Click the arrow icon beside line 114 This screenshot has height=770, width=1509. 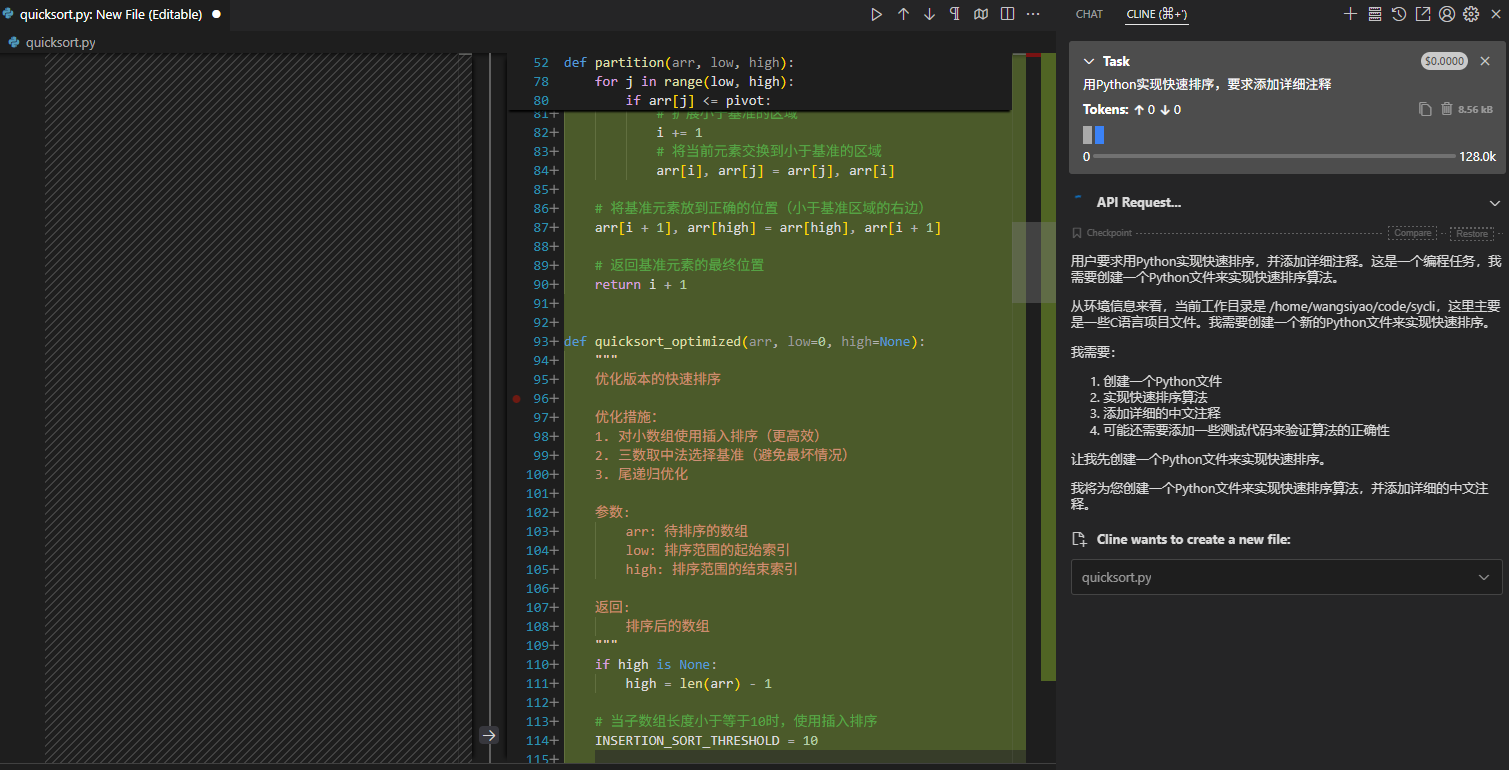(488, 735)
